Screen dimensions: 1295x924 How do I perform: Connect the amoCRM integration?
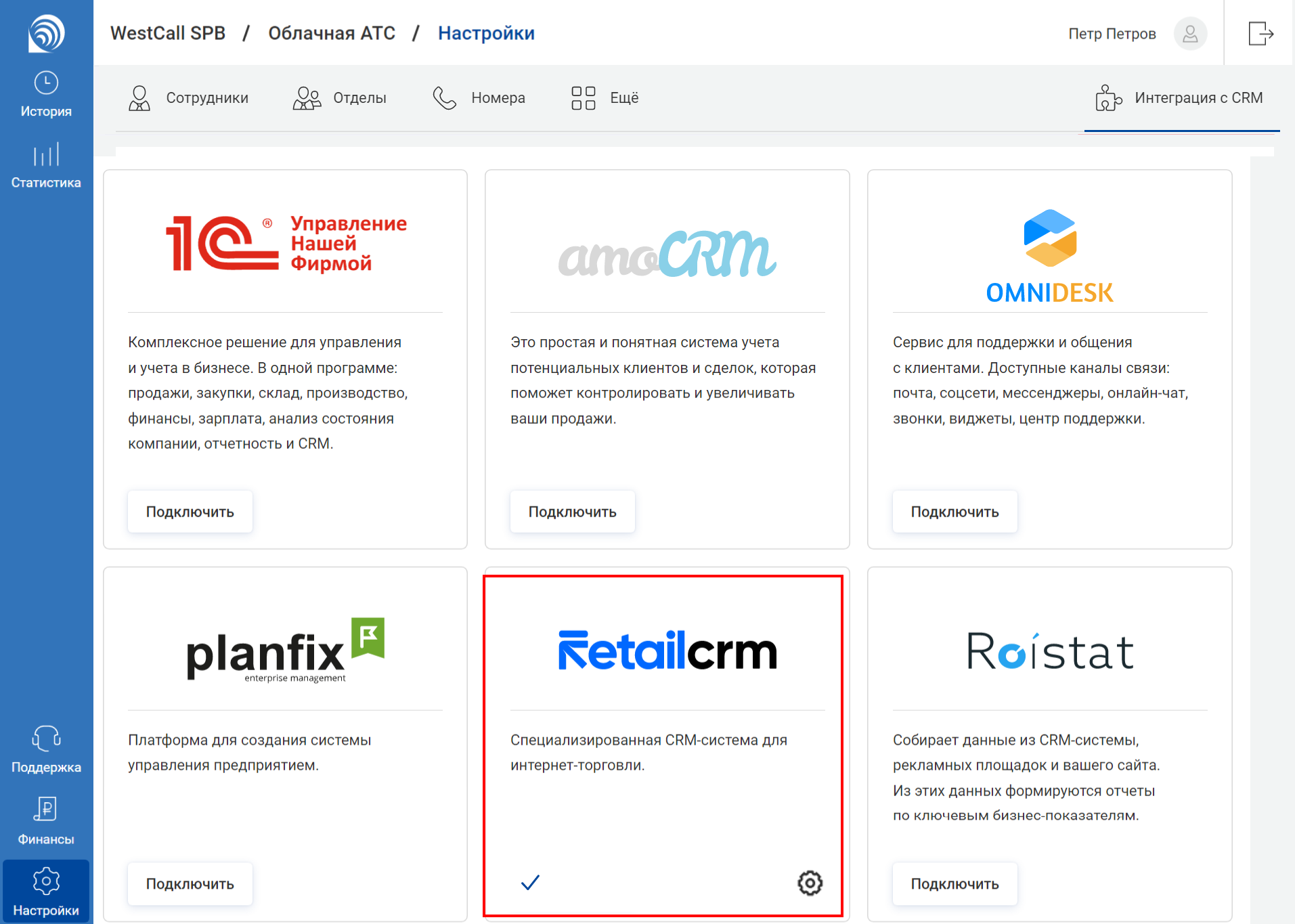pyautogui.click(x=573, y=512)
